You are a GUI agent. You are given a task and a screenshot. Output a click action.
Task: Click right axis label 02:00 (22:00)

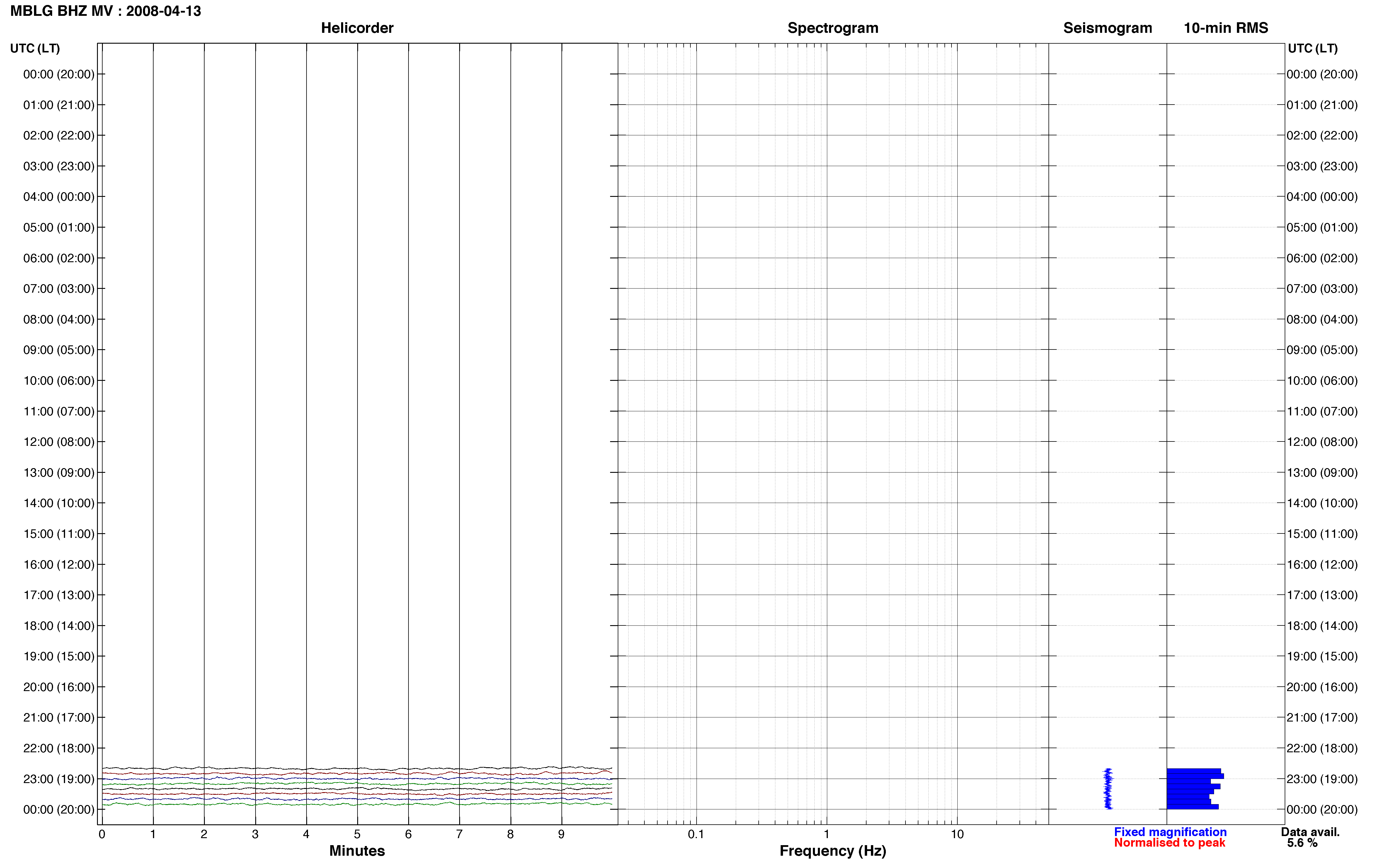pos(1322,135)
